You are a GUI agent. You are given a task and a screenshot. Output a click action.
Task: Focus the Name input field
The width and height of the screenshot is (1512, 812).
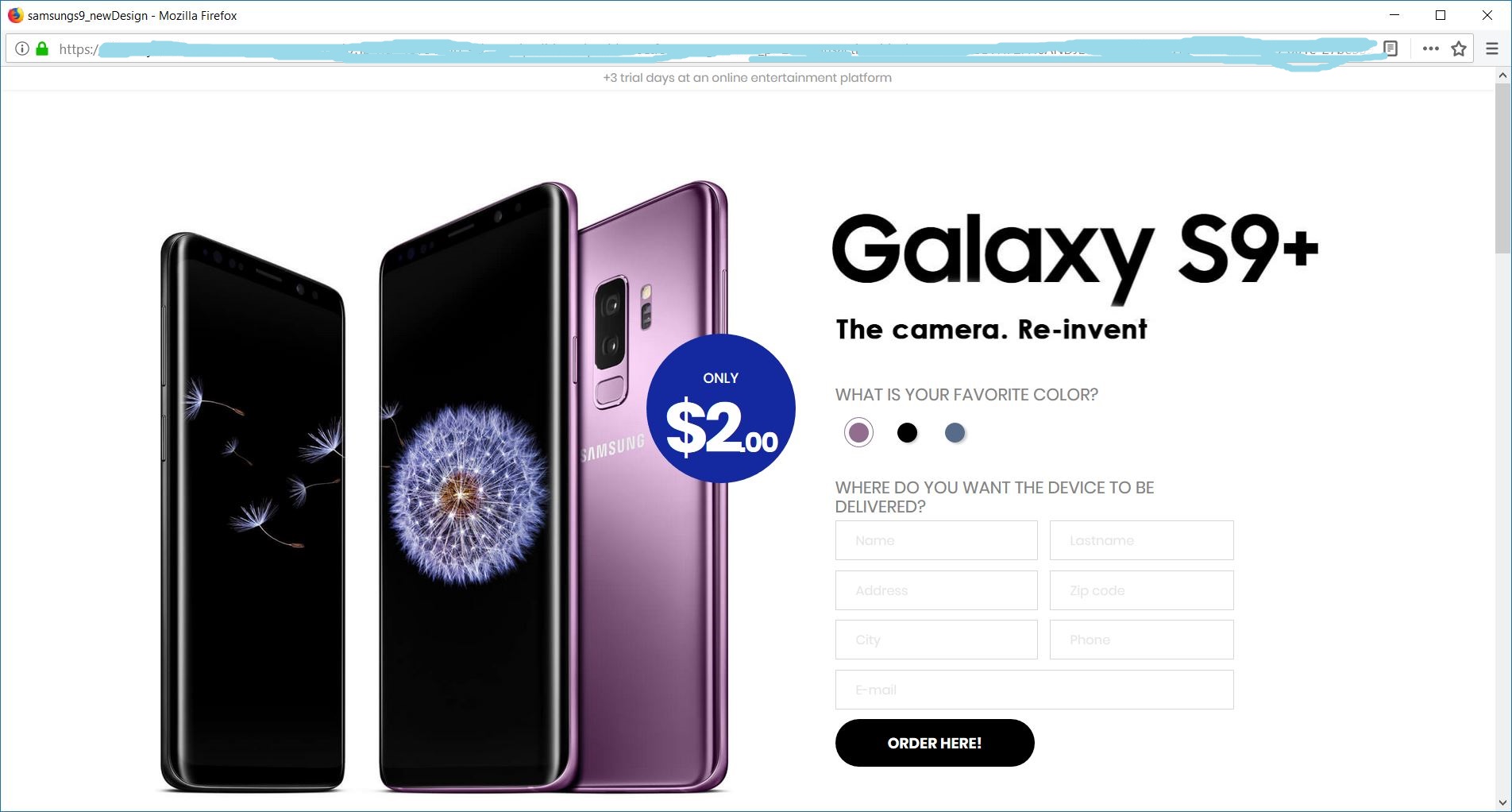click(x=936, y=540)
